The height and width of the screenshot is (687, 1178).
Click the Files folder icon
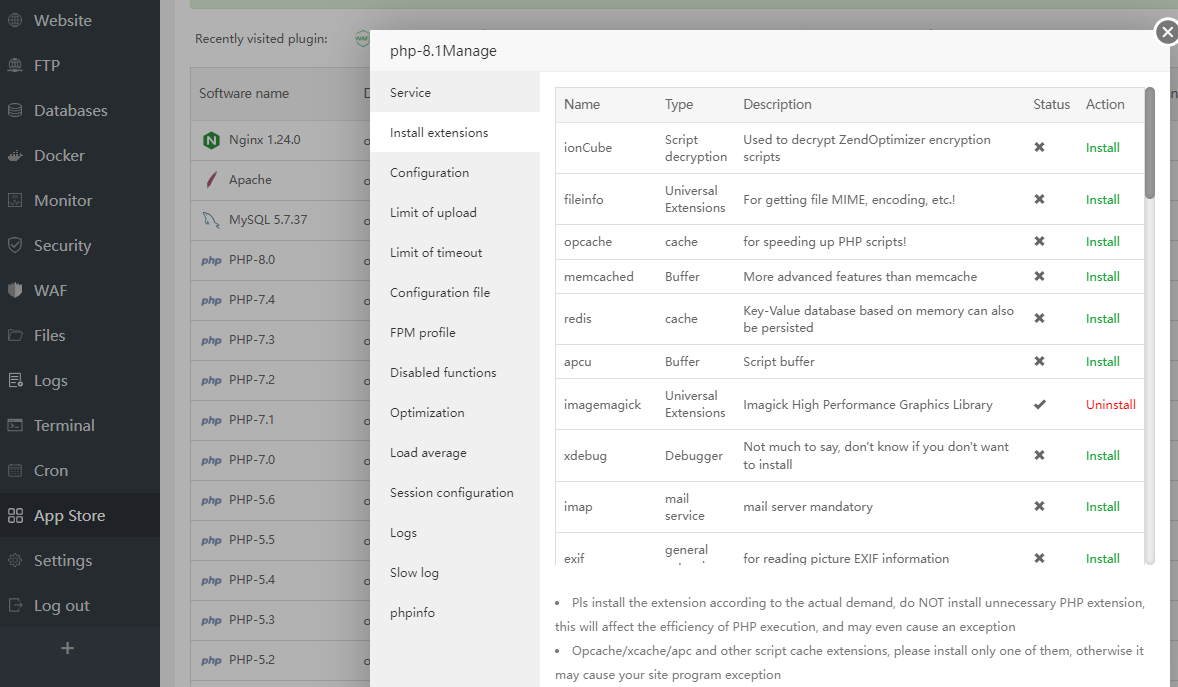[x=15, y=335]
